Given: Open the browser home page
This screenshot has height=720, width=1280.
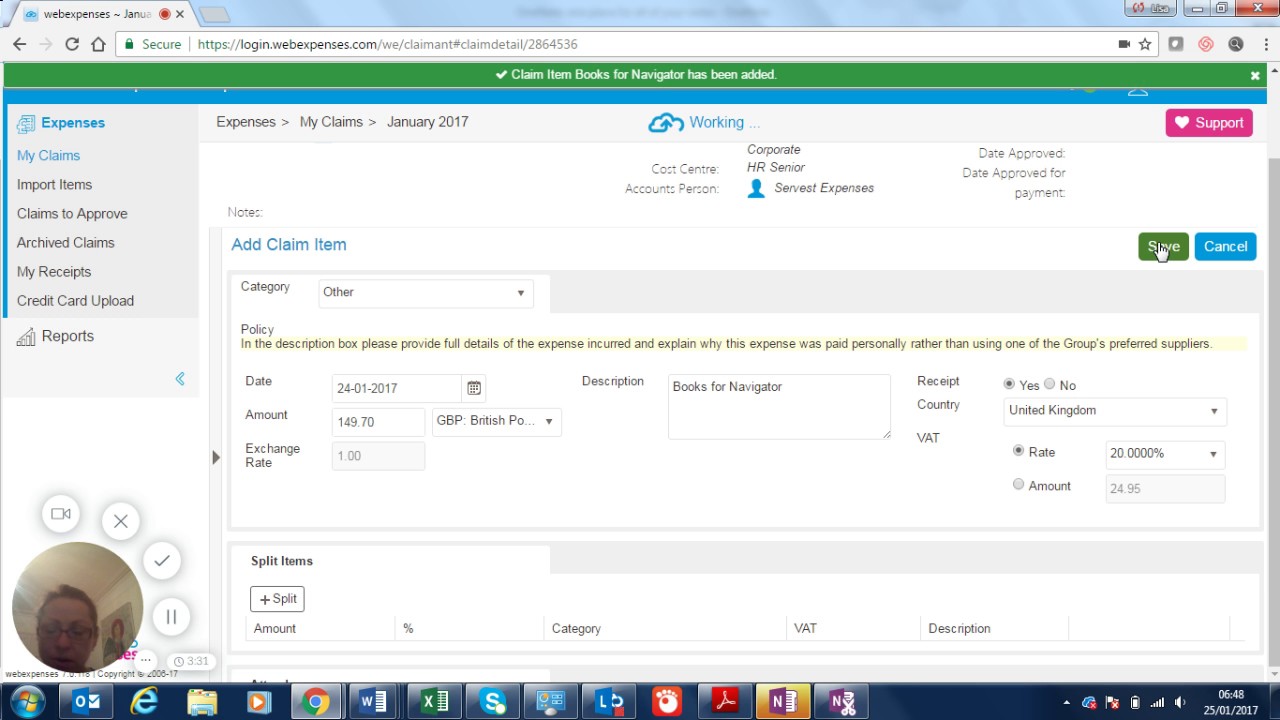Looking at the screenshot, I should [98, 44].
